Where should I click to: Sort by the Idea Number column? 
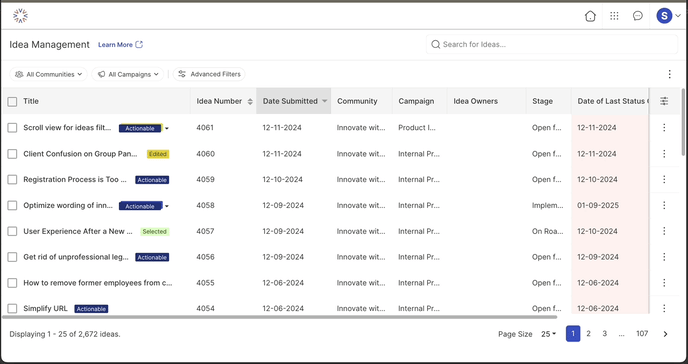click(x=223, y=101)
